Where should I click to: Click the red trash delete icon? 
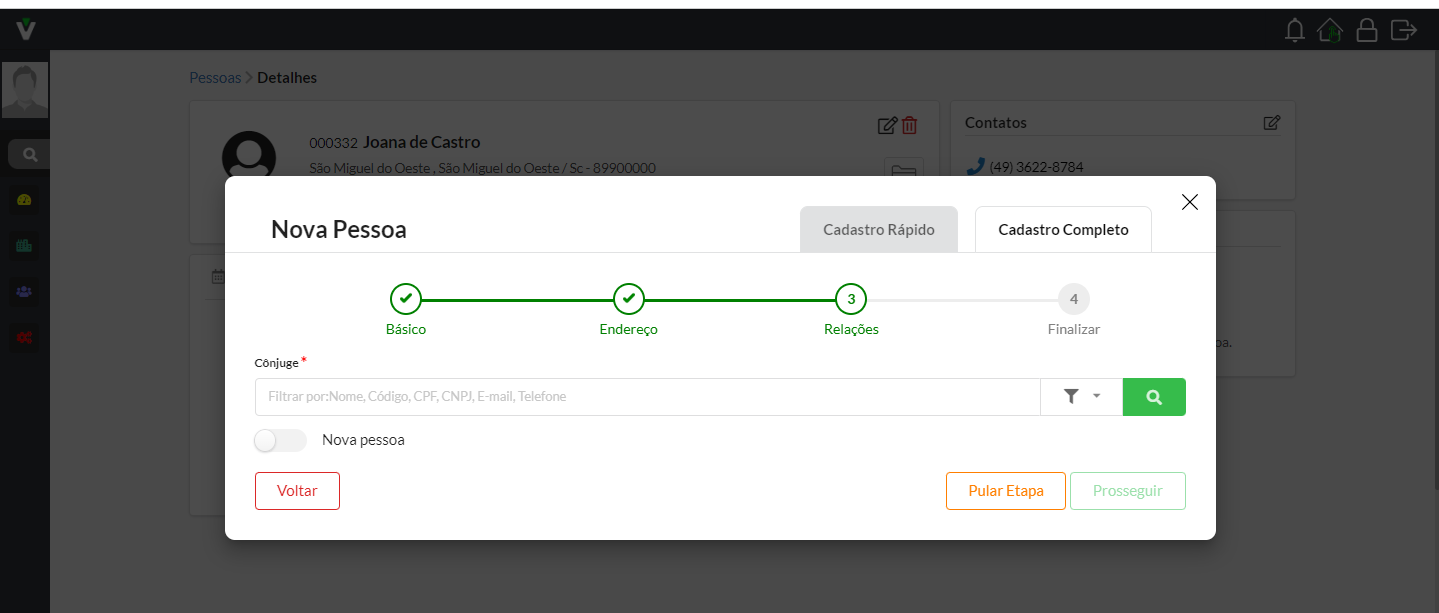coord(909,125)
